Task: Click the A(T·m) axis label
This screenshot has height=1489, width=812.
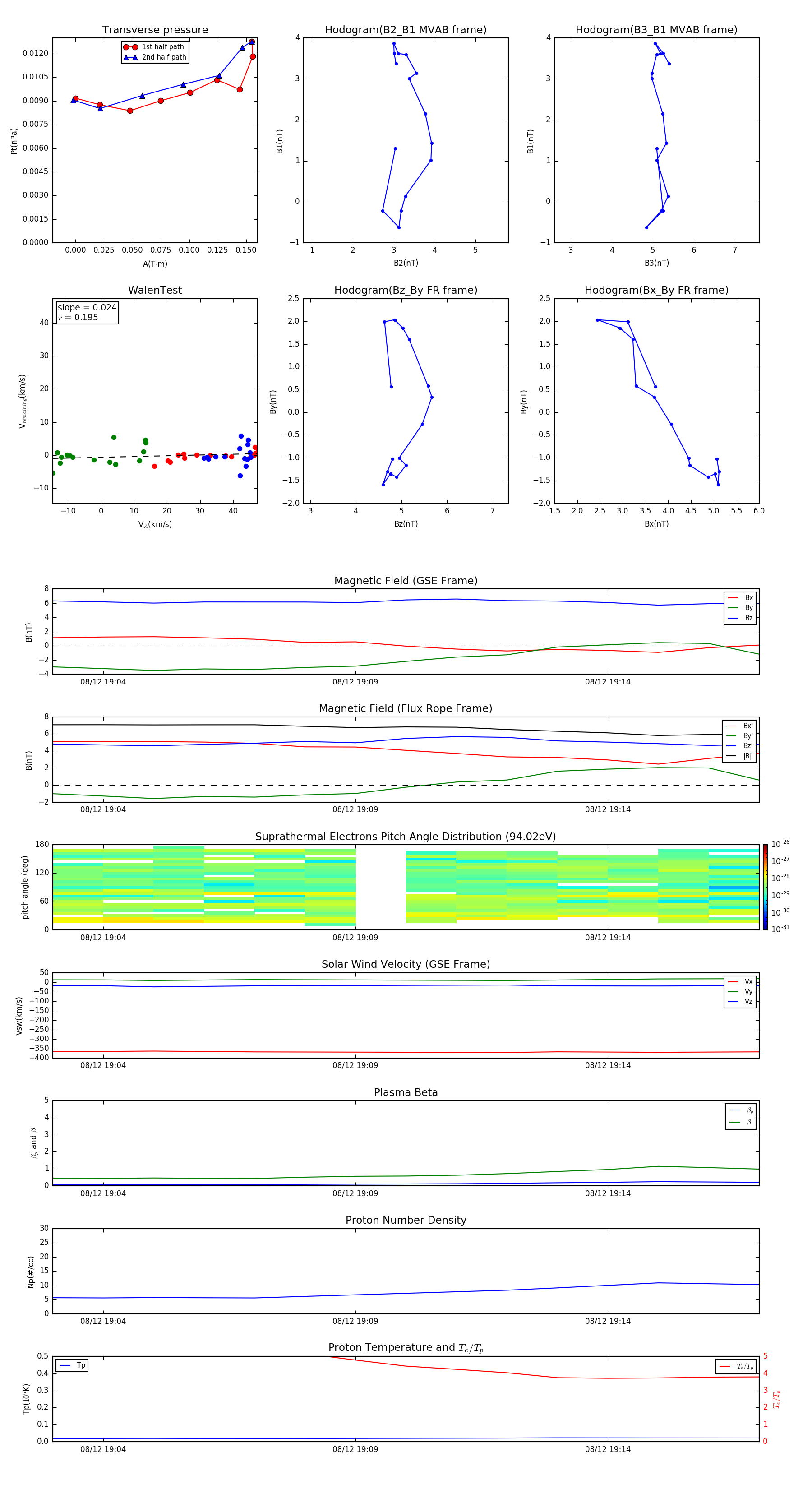Action: (x=155, y=264)
